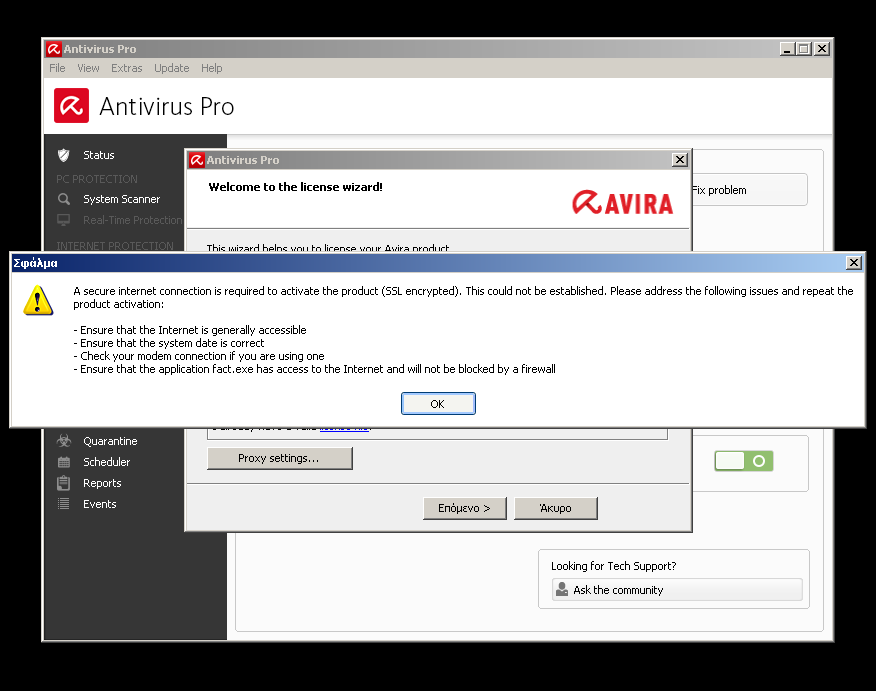Click 'Welcome to the license wizard!' heading
The image size is (876, 691).
pyautogui.click(x=296, y=187)
